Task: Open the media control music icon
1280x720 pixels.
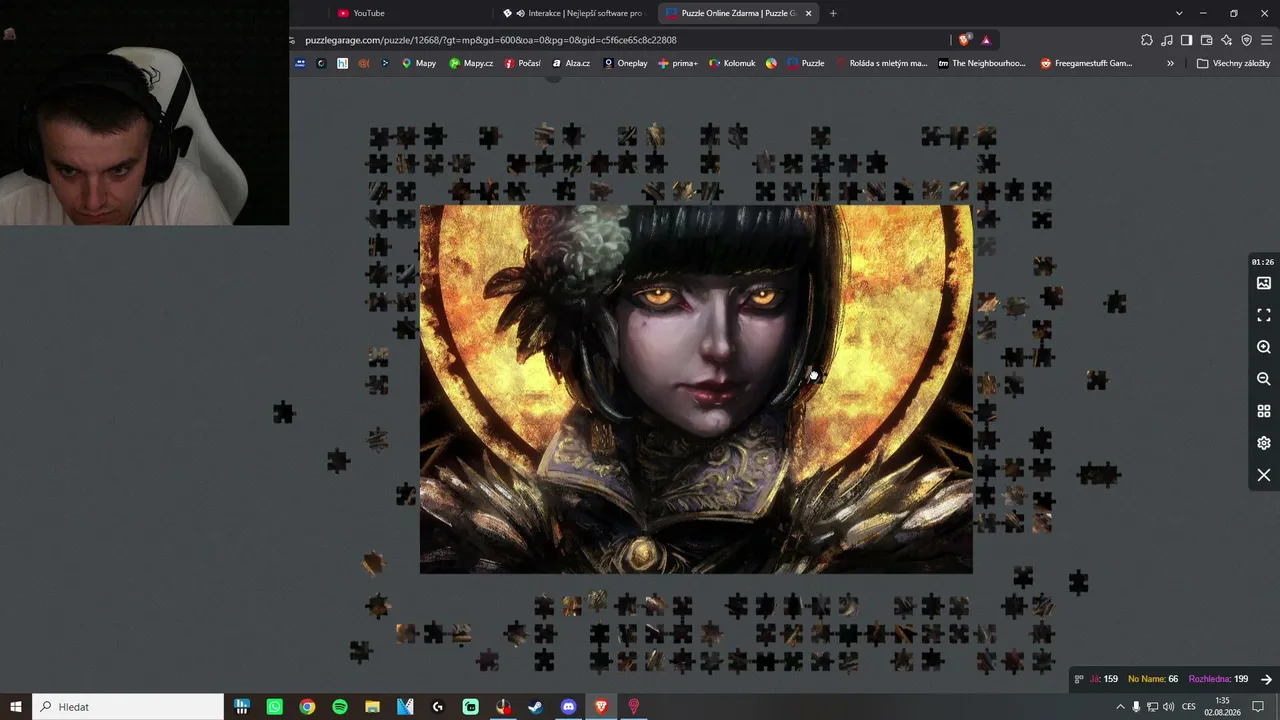Action: pyautogui.click(x=1167, y=40)
